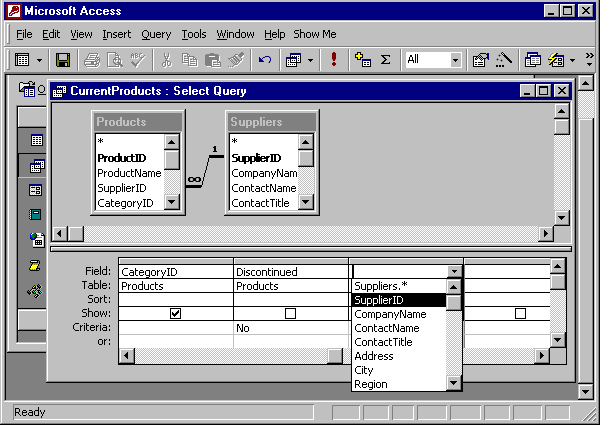Choose Address in the dropdown list
The height and width of the screenshot is (425, 600).
pos(398,356)
